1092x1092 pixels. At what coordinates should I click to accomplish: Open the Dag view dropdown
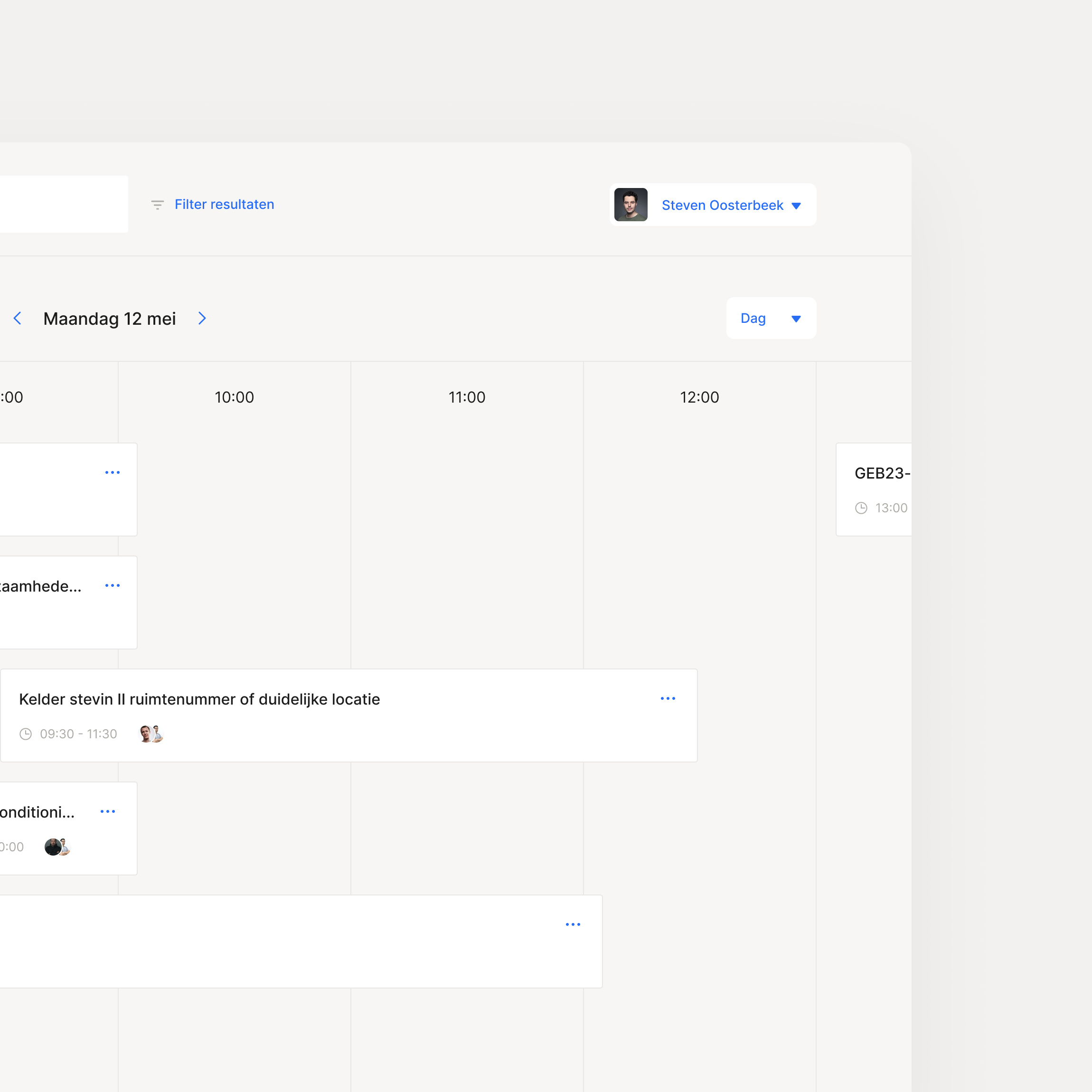(x=771, y=318)
